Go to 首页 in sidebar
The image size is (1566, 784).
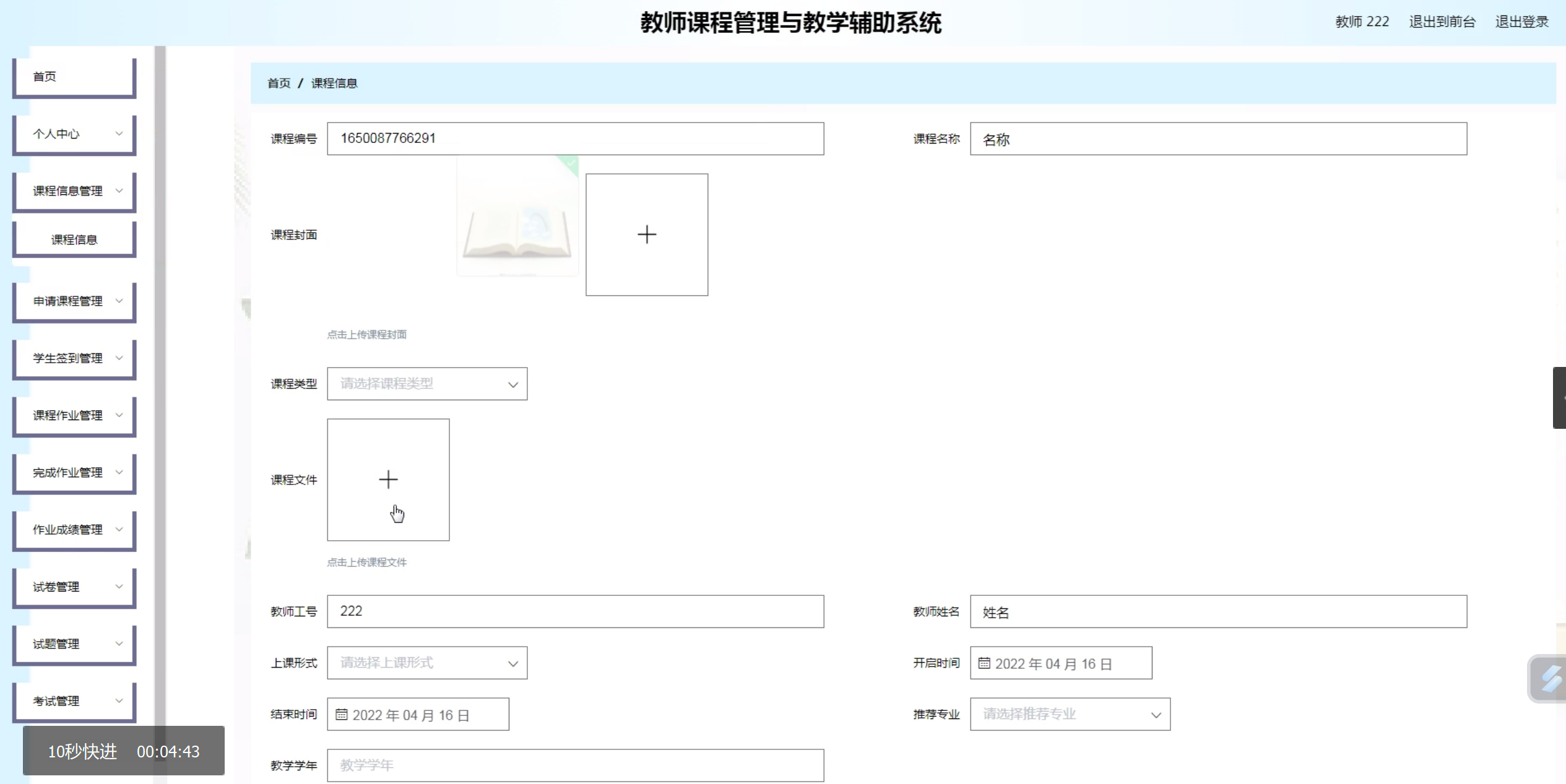coord(74,77)
